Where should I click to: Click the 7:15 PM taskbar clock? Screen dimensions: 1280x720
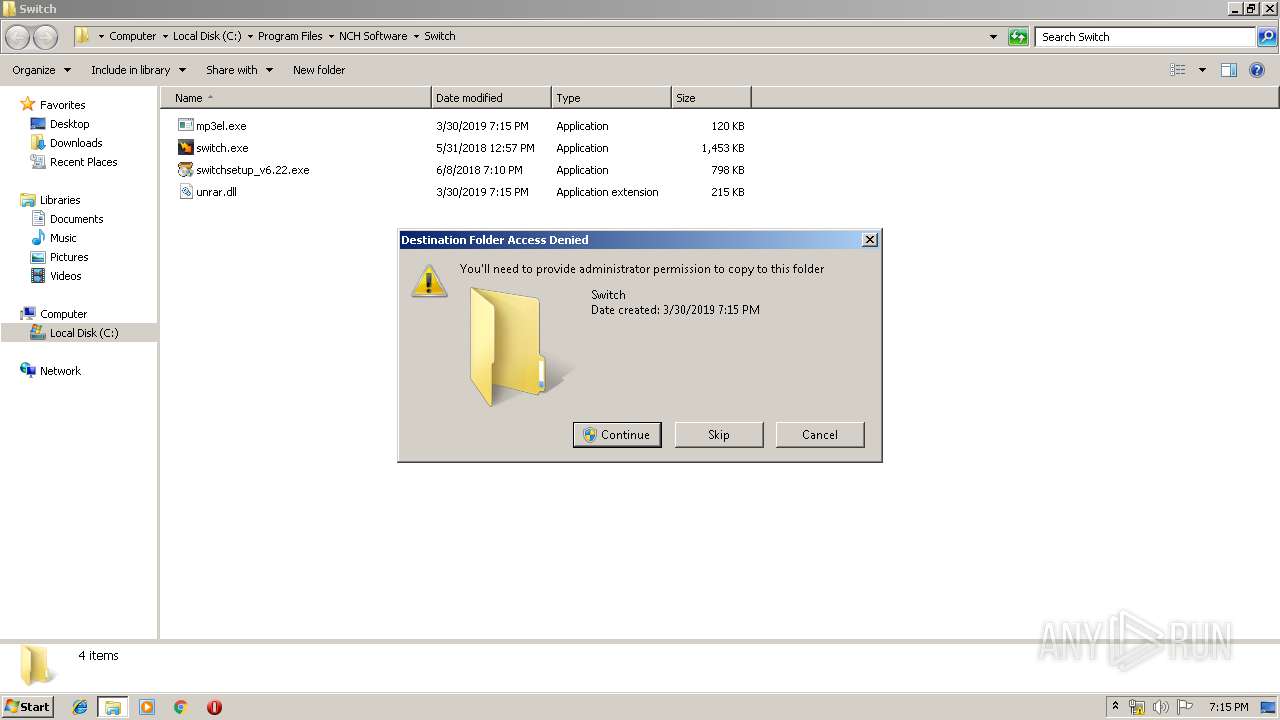(x=1228, y=707)
